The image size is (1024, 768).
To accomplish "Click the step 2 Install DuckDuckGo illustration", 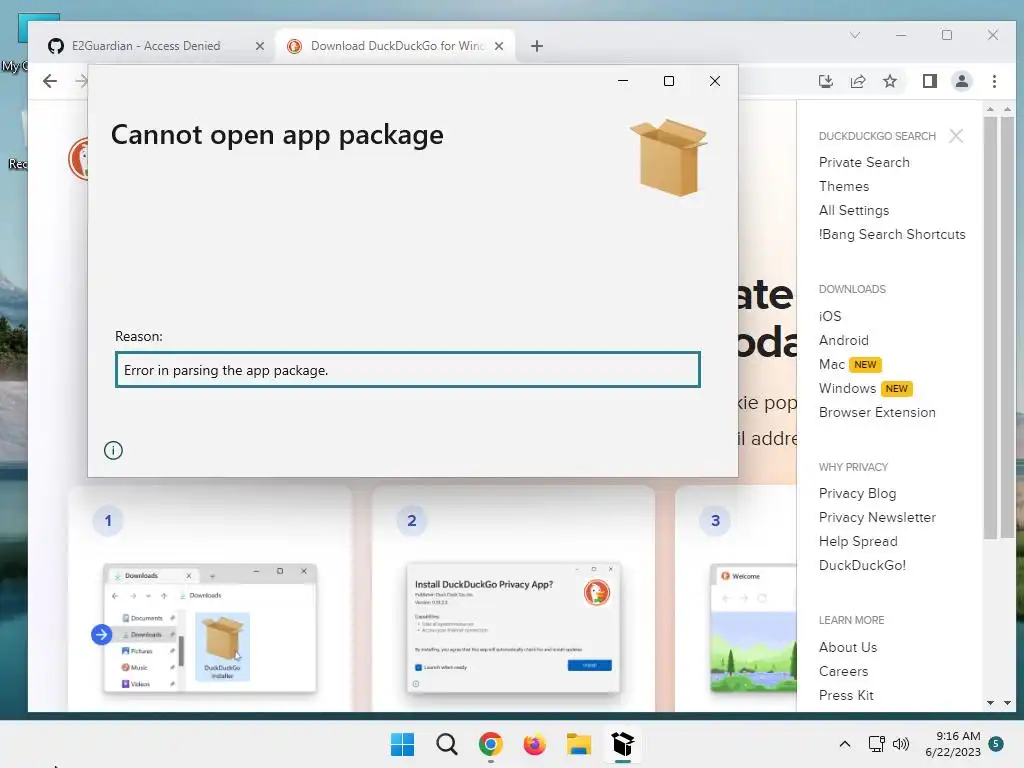I will pyautogui.click(x=513, y=628).
